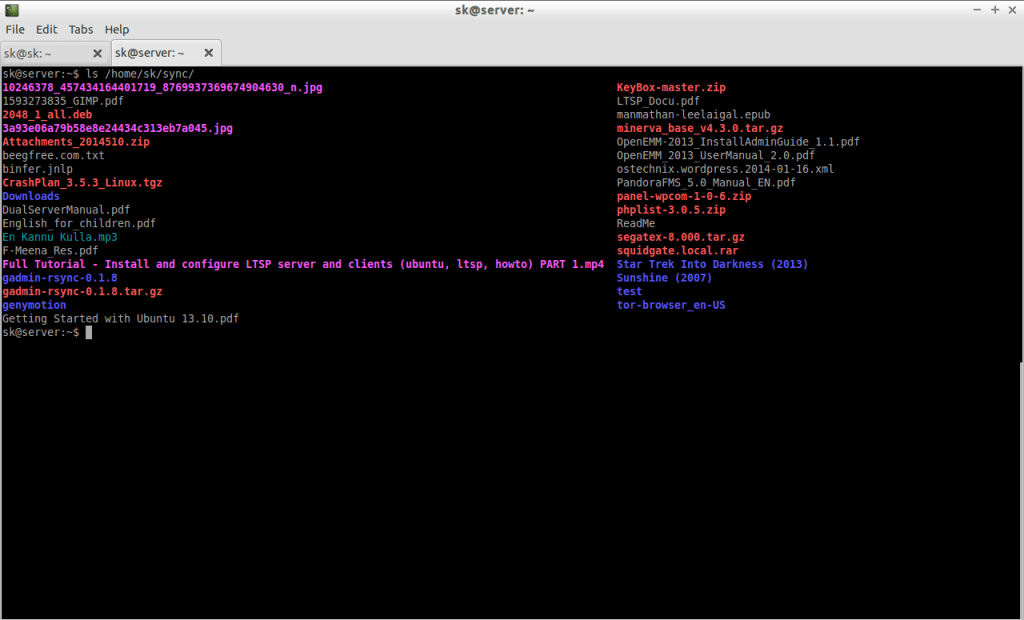Click OpenEMM_2013_UserManual_2.0.pdf
This screenshot has height=620, width=1024.
[x=716, y=155]
